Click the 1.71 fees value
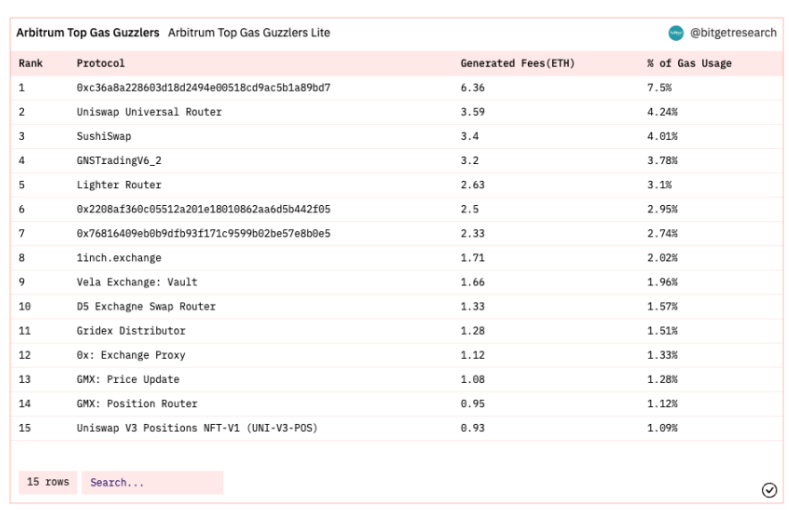This screenshot has height=510, width=789. [472, 258]
